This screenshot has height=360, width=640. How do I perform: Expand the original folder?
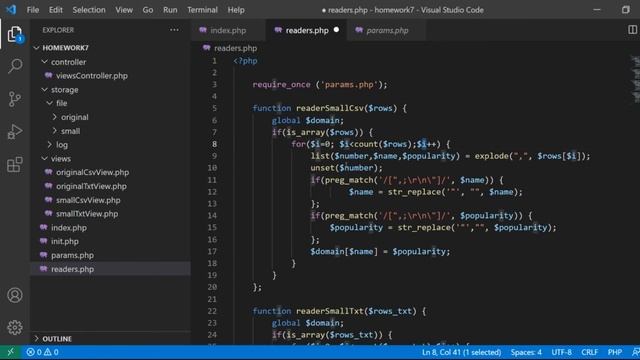55,117
